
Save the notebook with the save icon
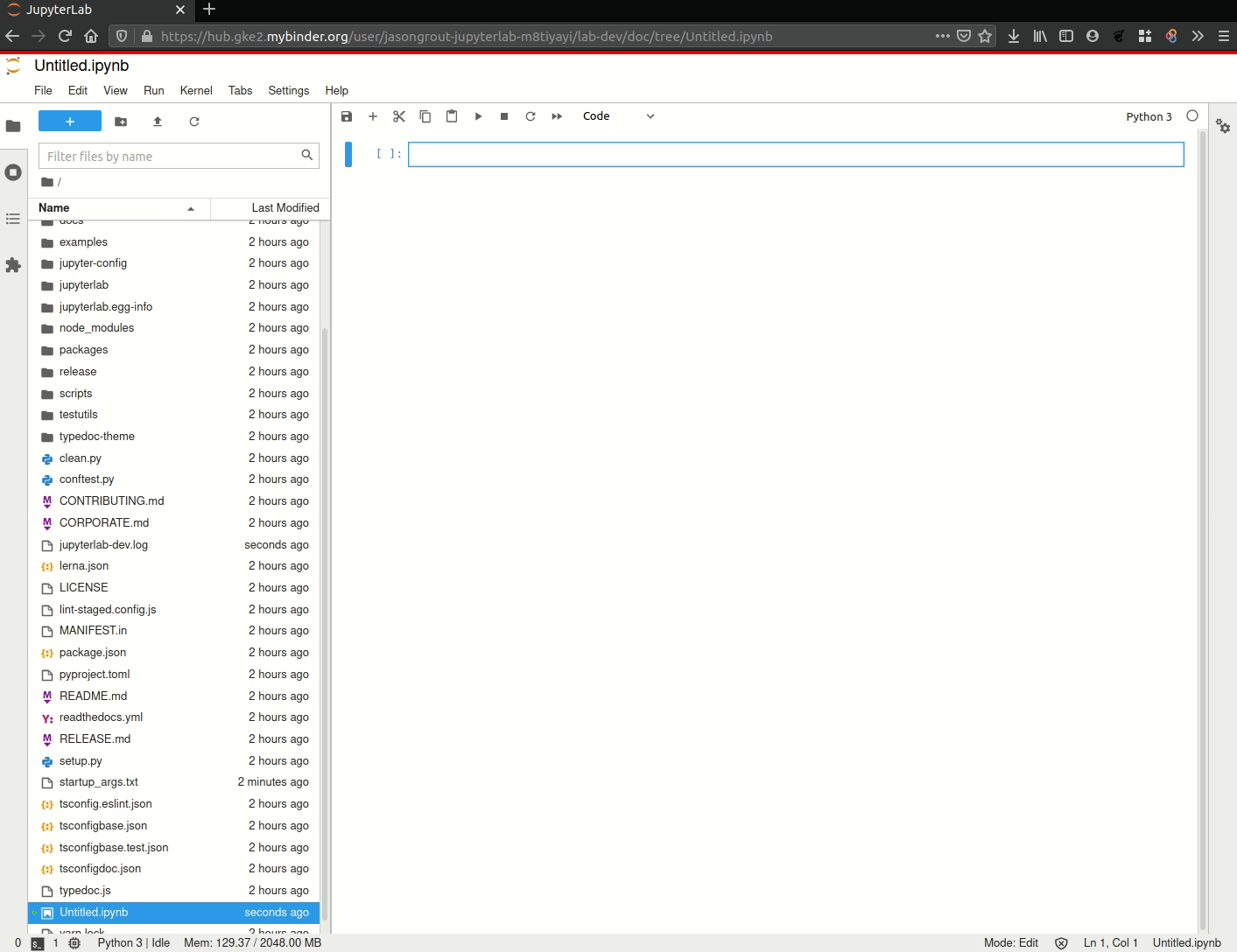click(x=347, y=115)
